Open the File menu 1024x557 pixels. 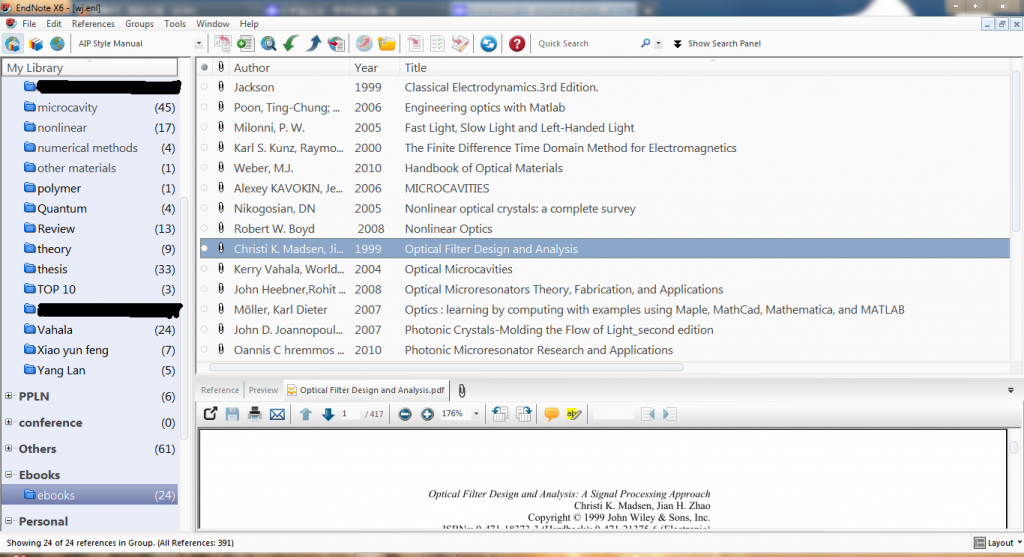click(x=29, y=24)
